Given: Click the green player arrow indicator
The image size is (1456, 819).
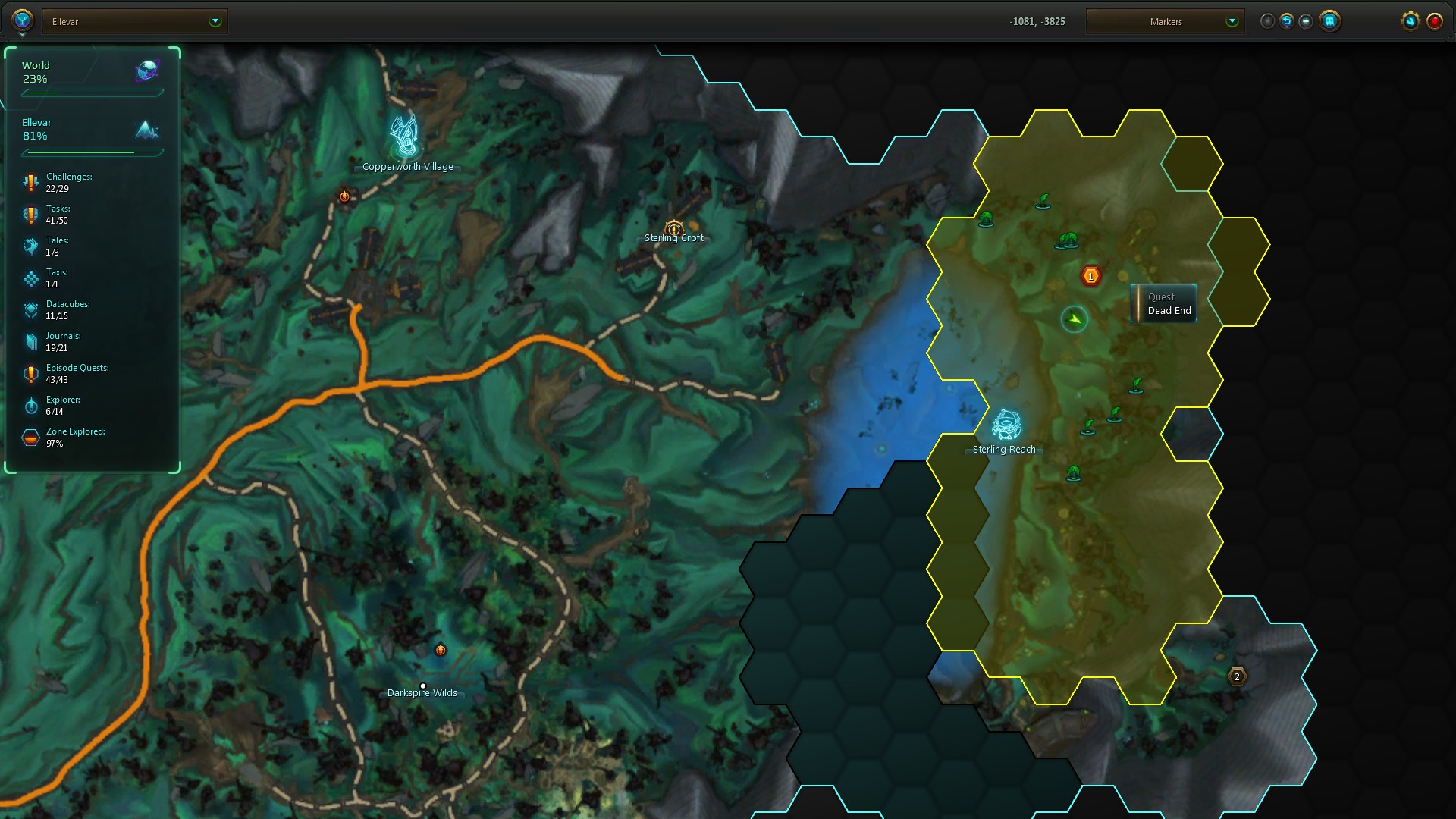Looking at the screenshot, I should (1074, 319).
